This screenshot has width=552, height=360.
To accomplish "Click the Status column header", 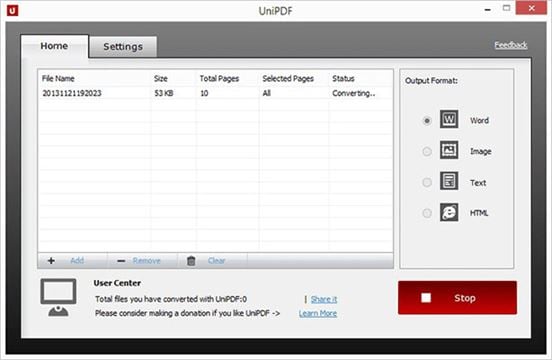I will (343, 78).
